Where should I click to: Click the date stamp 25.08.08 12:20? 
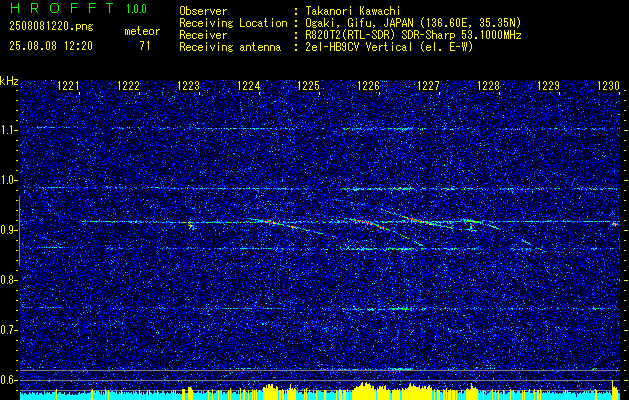(x=51, y=46)
